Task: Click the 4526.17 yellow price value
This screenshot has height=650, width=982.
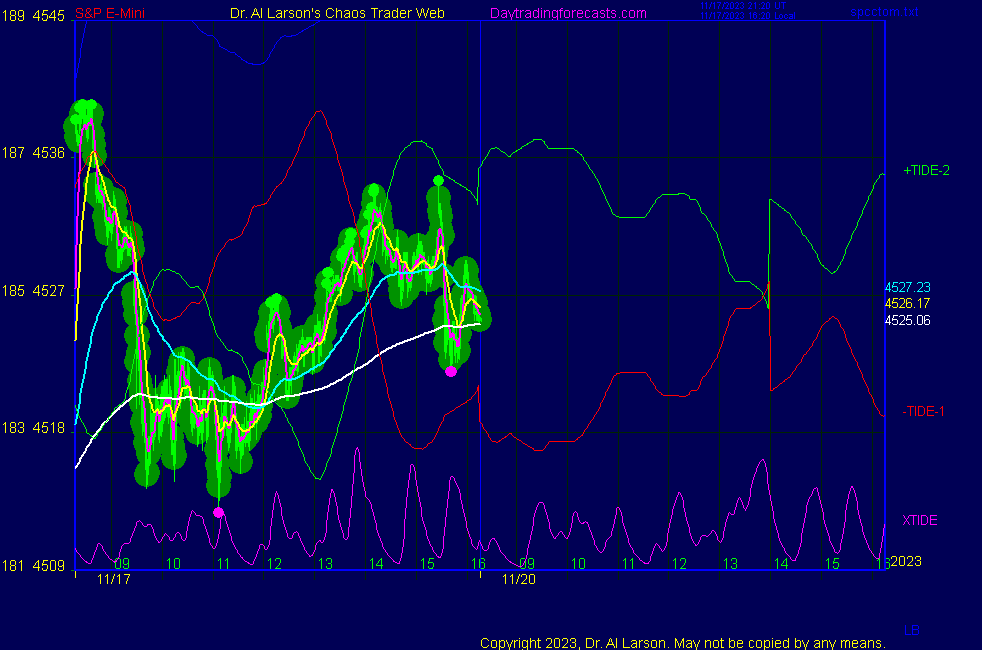Action: pos(907,303)
